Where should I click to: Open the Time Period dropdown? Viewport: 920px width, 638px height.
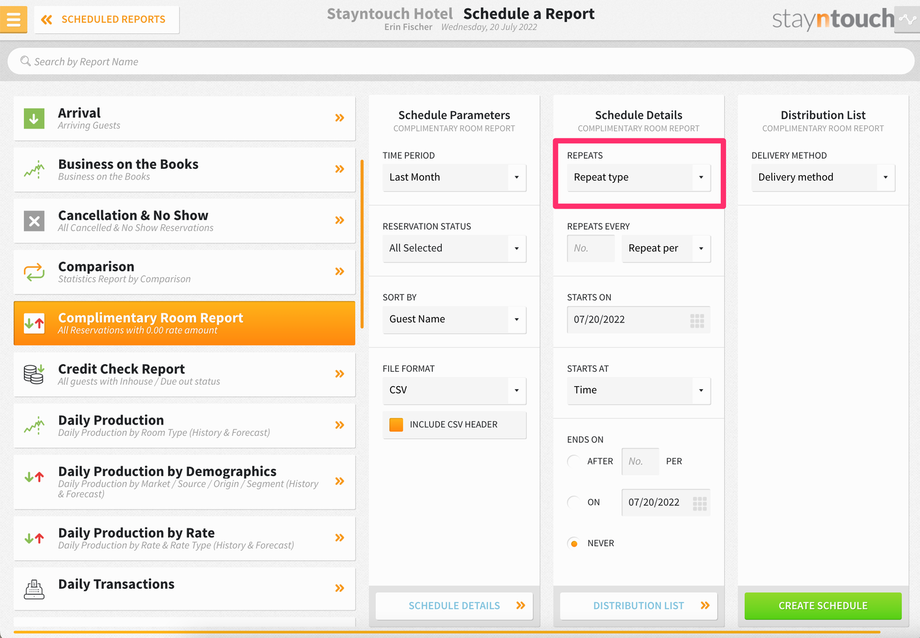pos(454,177)
